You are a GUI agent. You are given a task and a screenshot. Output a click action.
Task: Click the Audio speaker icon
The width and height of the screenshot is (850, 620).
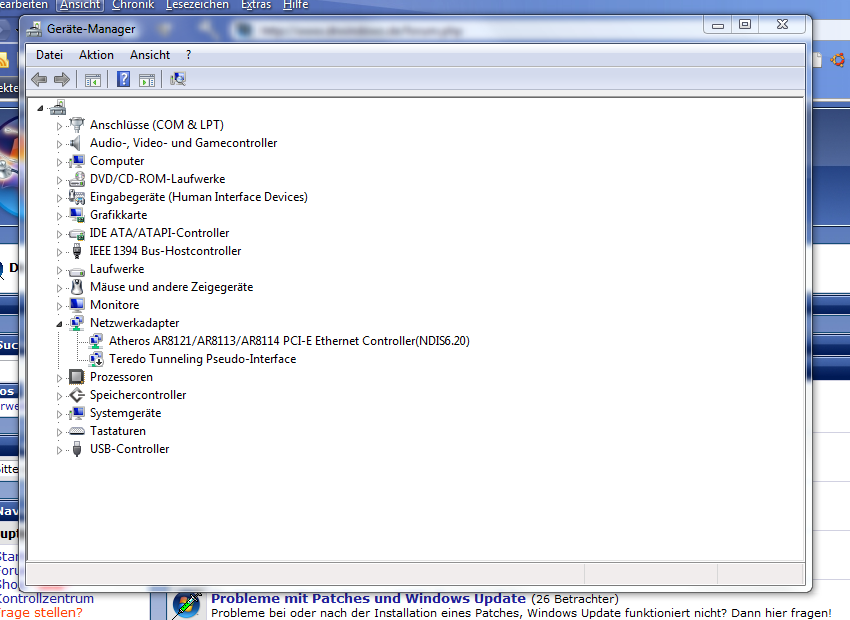point(76,143)
